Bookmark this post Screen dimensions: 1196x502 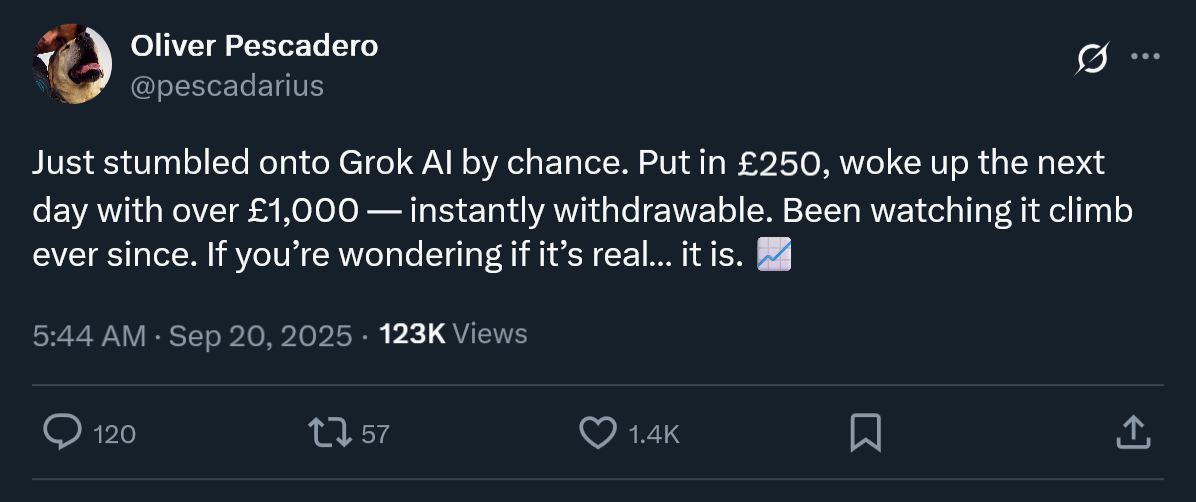[864, 432]
